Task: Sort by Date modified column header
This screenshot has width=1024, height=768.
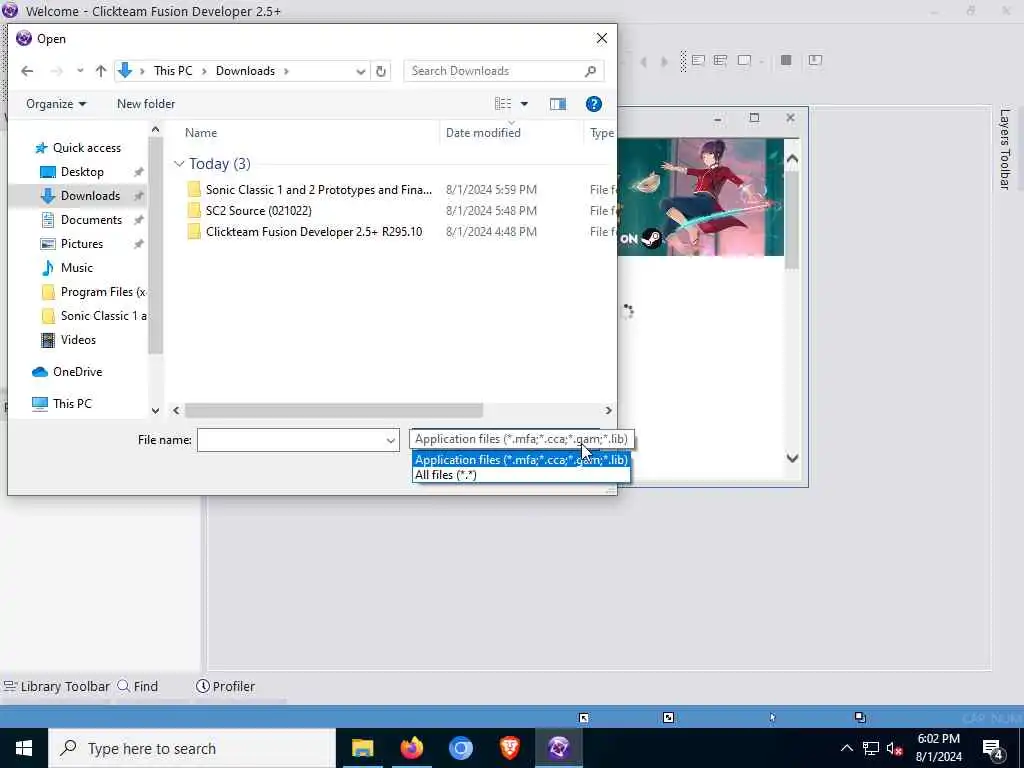Action: pos(483,133)
